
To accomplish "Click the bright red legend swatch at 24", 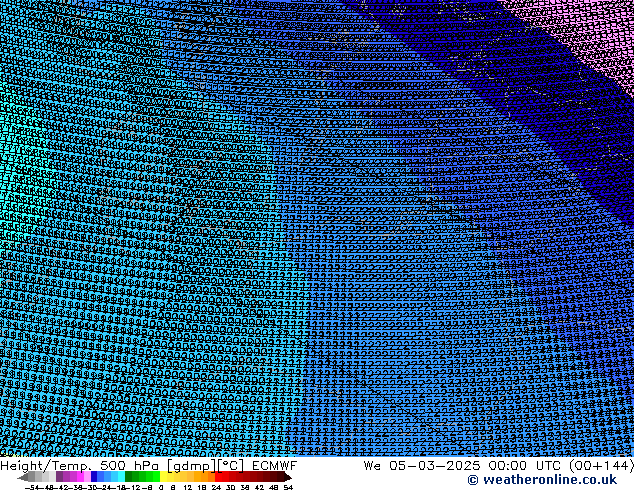I will (218, 476).
